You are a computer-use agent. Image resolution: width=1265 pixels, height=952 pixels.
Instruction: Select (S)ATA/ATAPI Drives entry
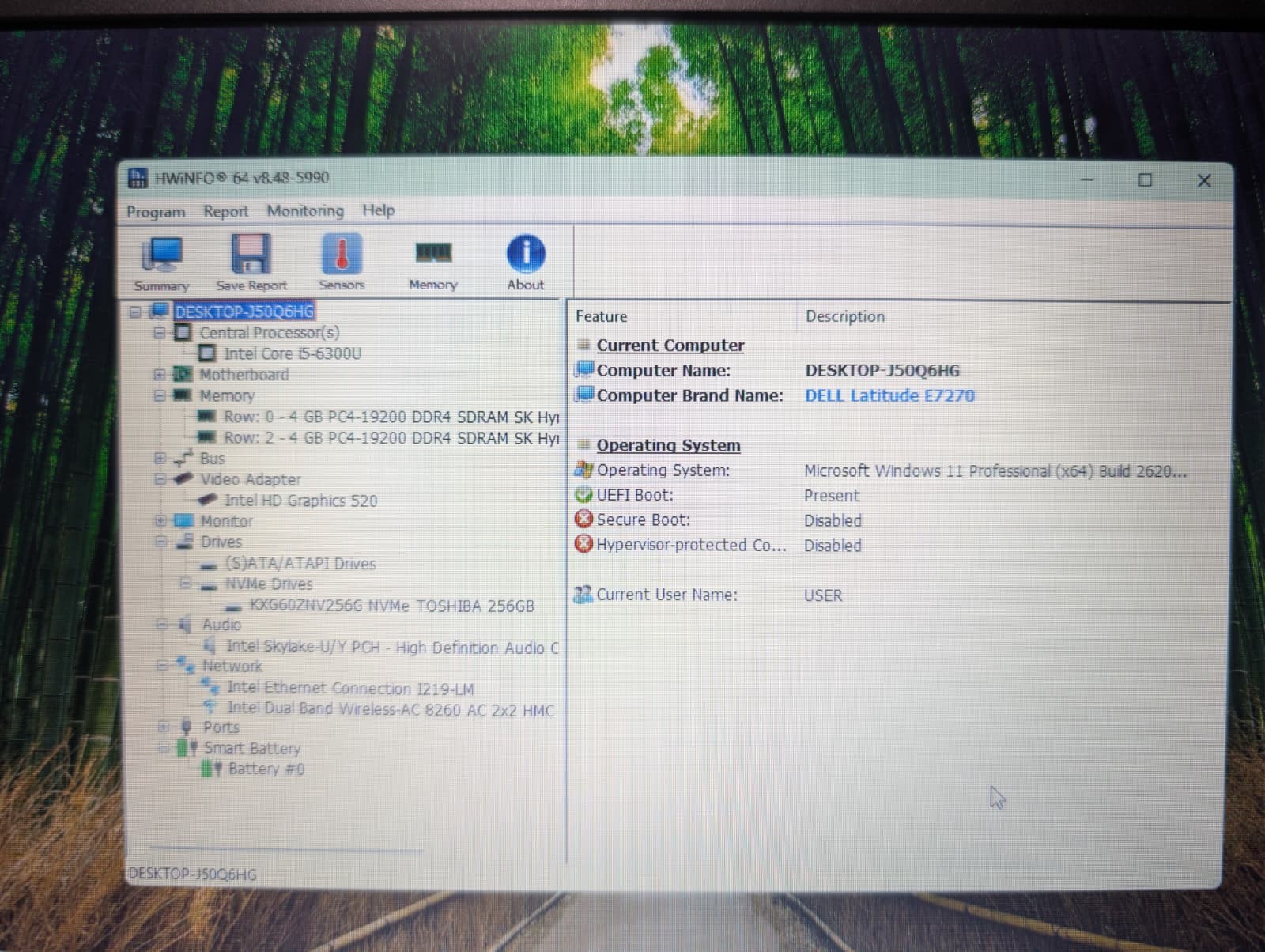[300, 563]
